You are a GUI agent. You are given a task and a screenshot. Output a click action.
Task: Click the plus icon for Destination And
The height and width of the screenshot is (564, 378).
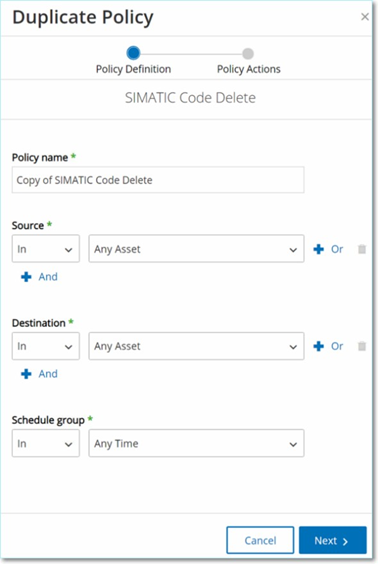[x=26, y=374]
